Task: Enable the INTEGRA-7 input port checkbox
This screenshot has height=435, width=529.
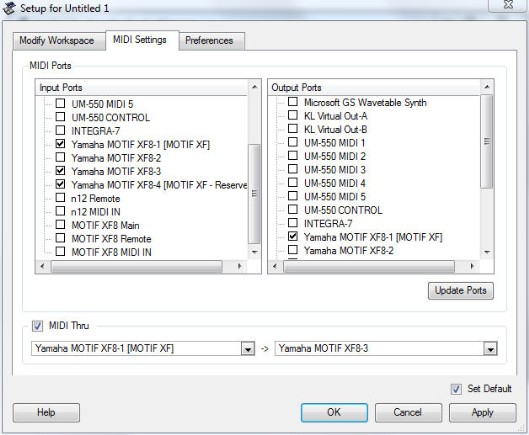Action: click(60, 130)
